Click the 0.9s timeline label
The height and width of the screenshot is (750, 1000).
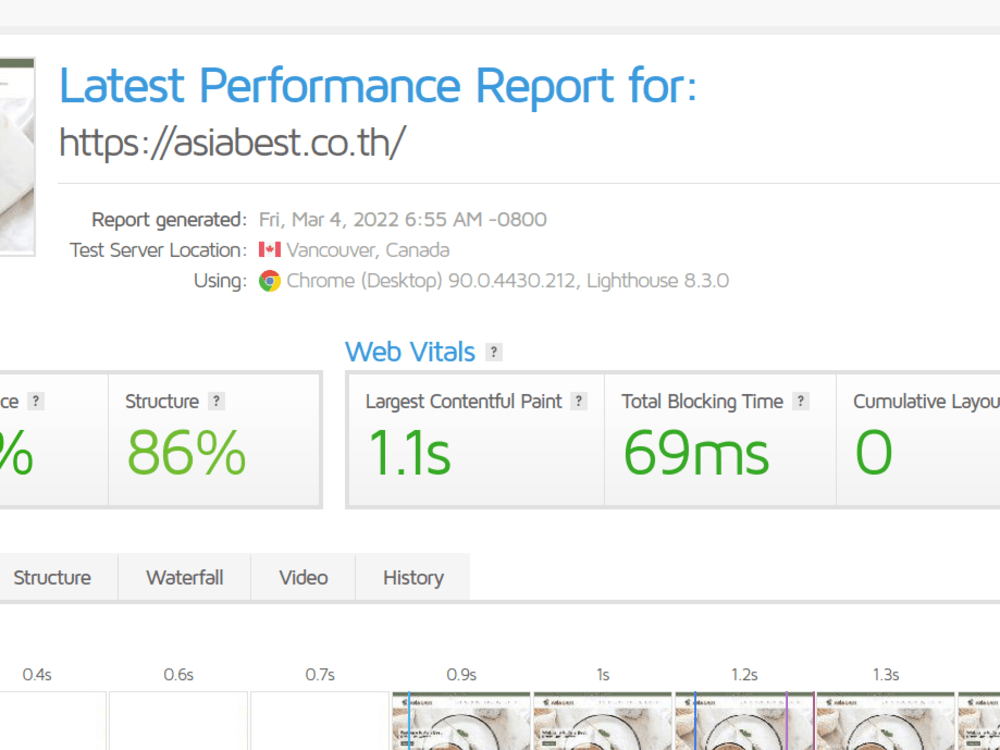tap(461, 675)
